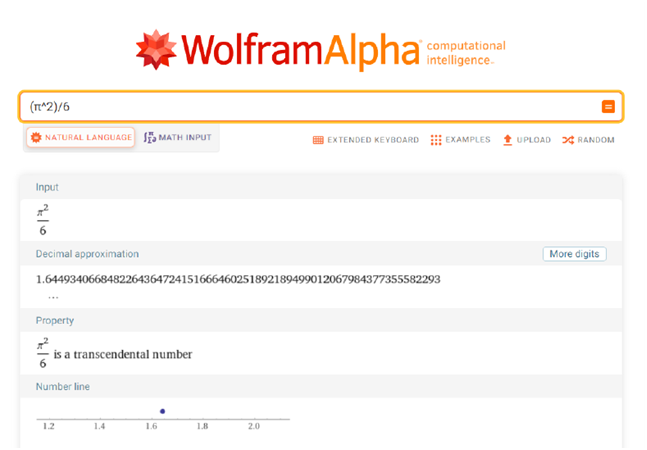This screenshot has width=647, height=450.
Task: Click the More digits button
Action: coord(574,254)
